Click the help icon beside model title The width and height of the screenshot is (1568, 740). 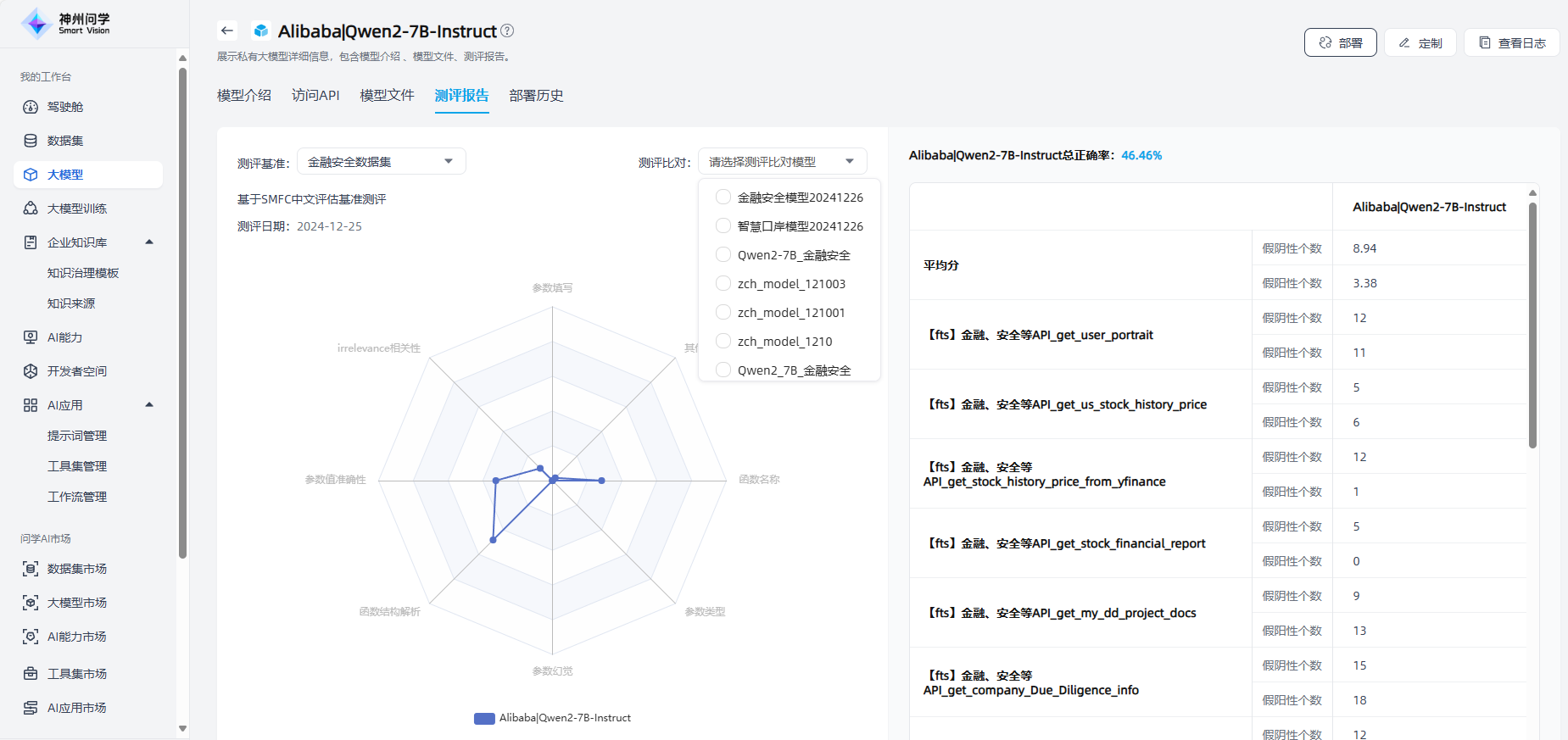coord(507,31)
